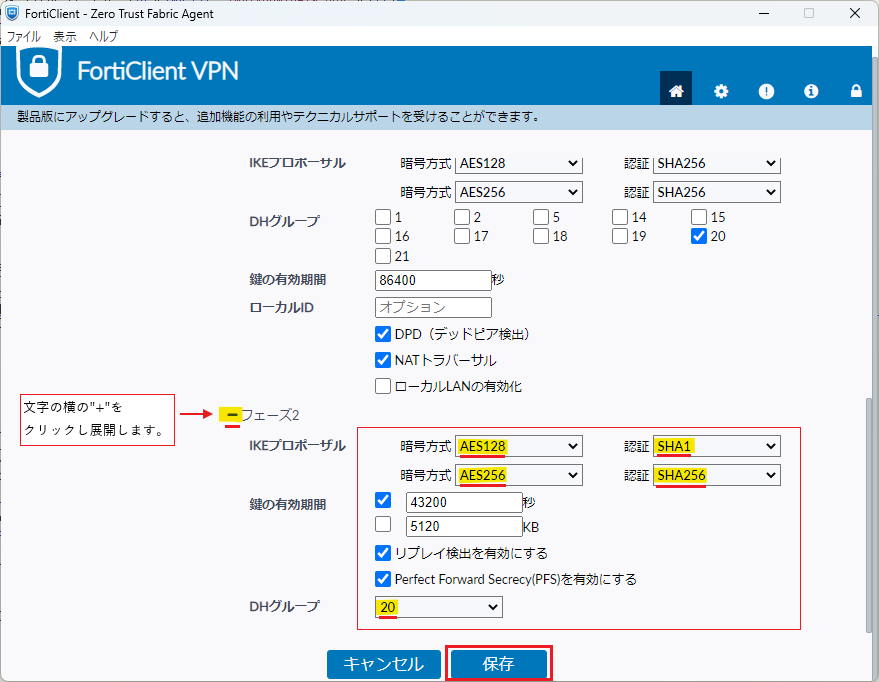Click the 保存 button
Viewport: 879px width, 682px height.
pyautogui.click(x=498, y=664)
